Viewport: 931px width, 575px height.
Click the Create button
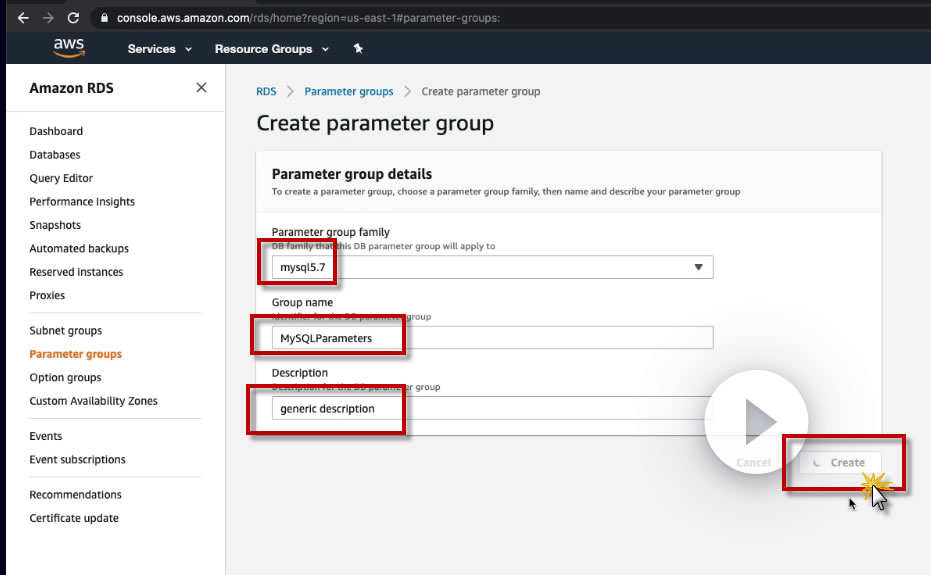coord(840,463)
